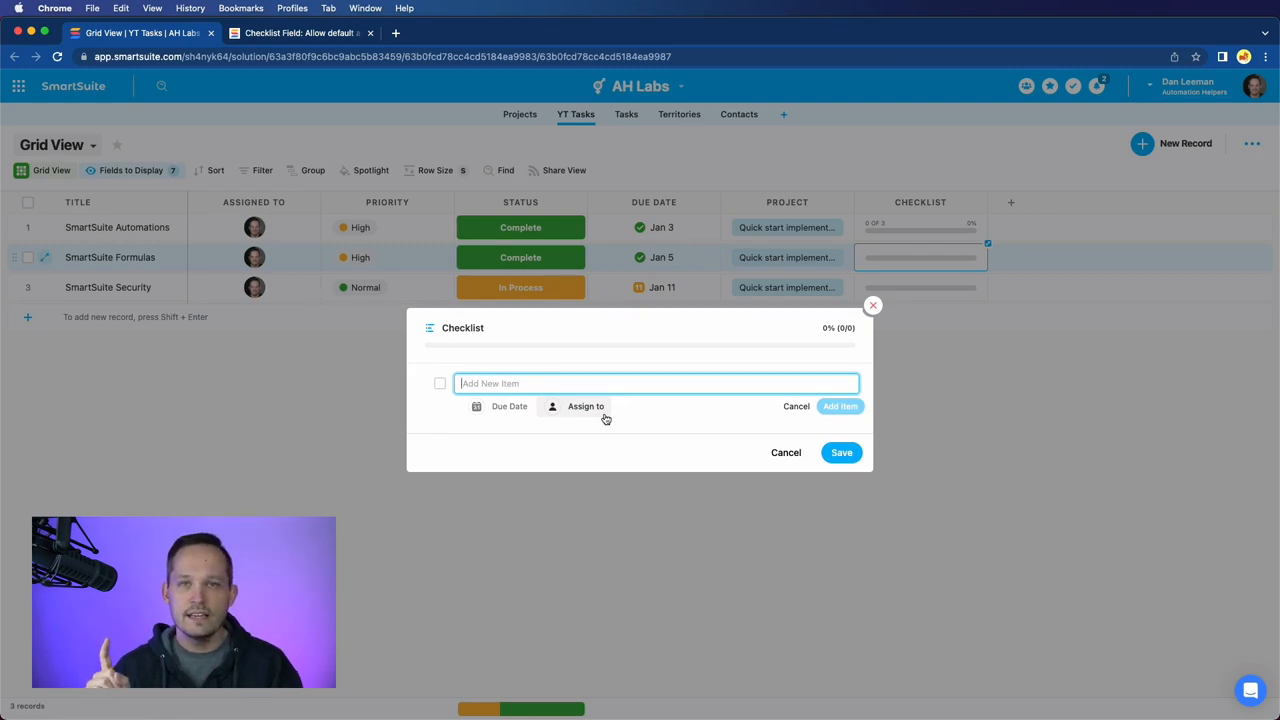Open a new browser tab
1280x720 pixels.
pos(396,33)
